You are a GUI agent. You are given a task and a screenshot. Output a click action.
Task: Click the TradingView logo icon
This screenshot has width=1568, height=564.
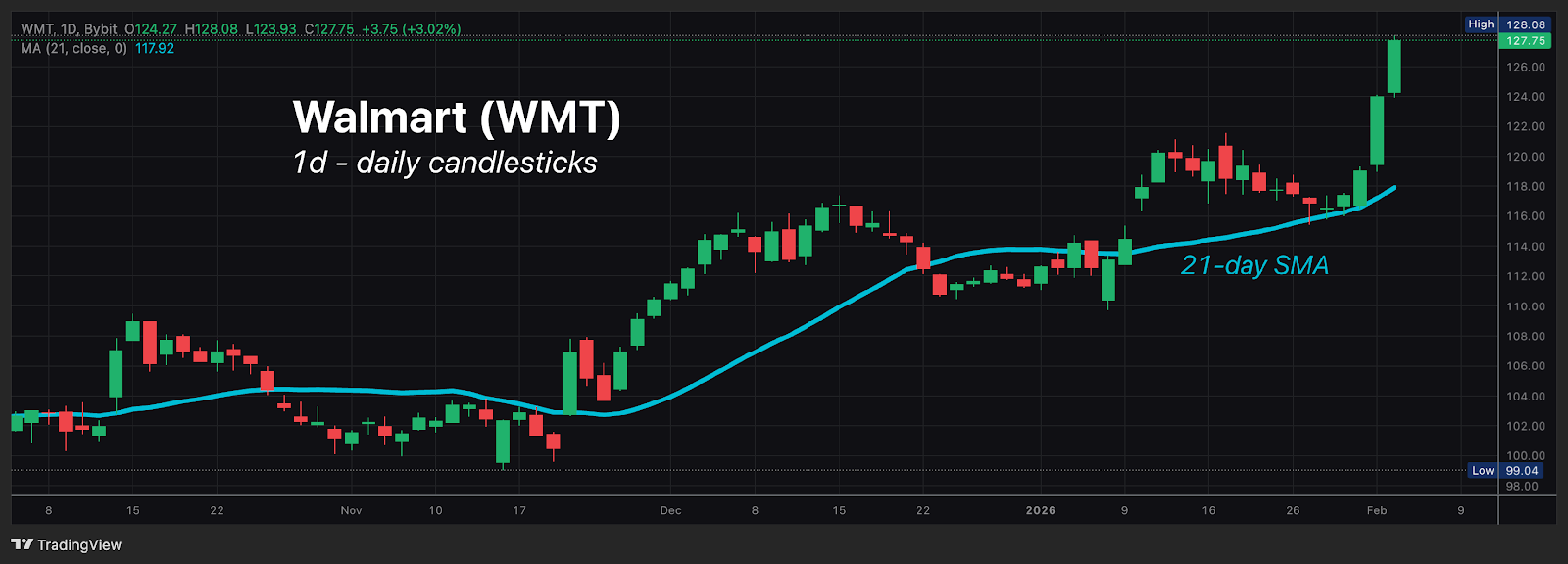[22, 544]
